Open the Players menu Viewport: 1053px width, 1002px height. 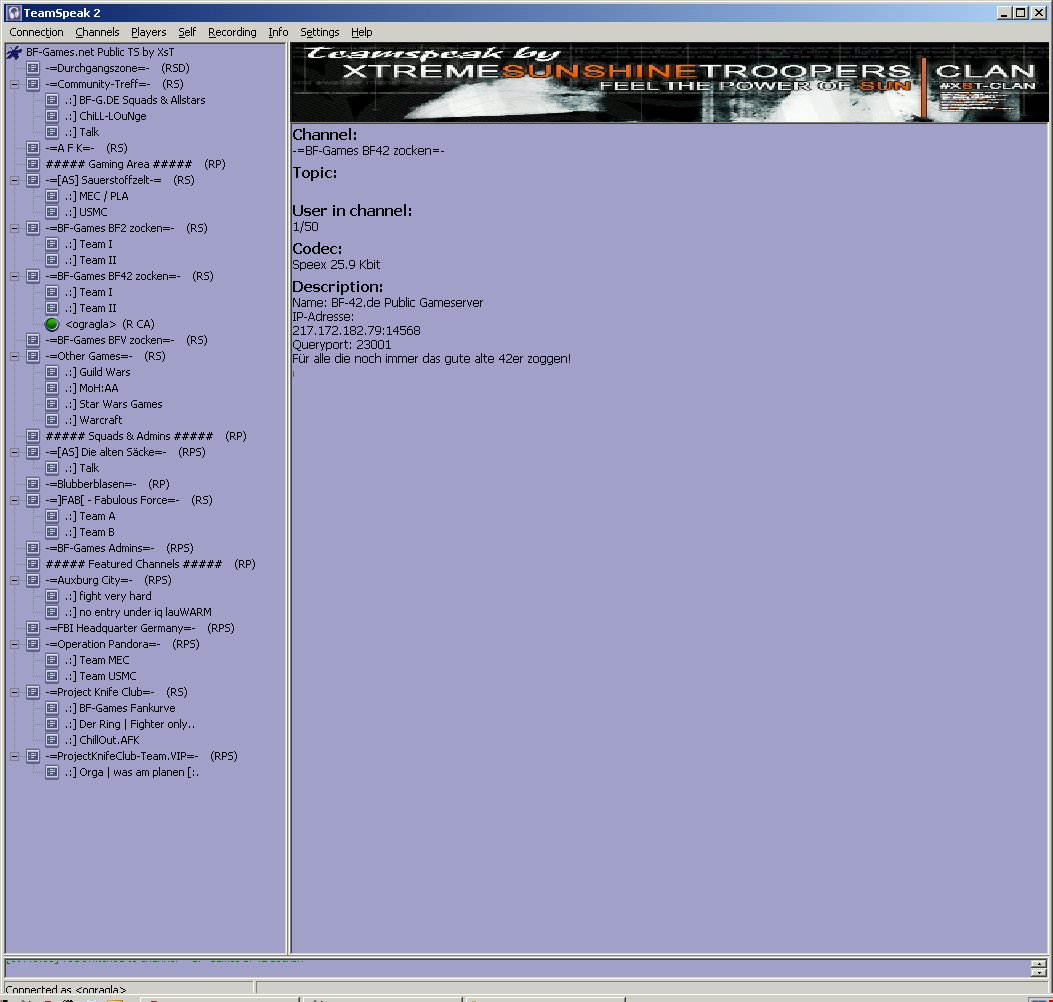(x=148, y=32)
